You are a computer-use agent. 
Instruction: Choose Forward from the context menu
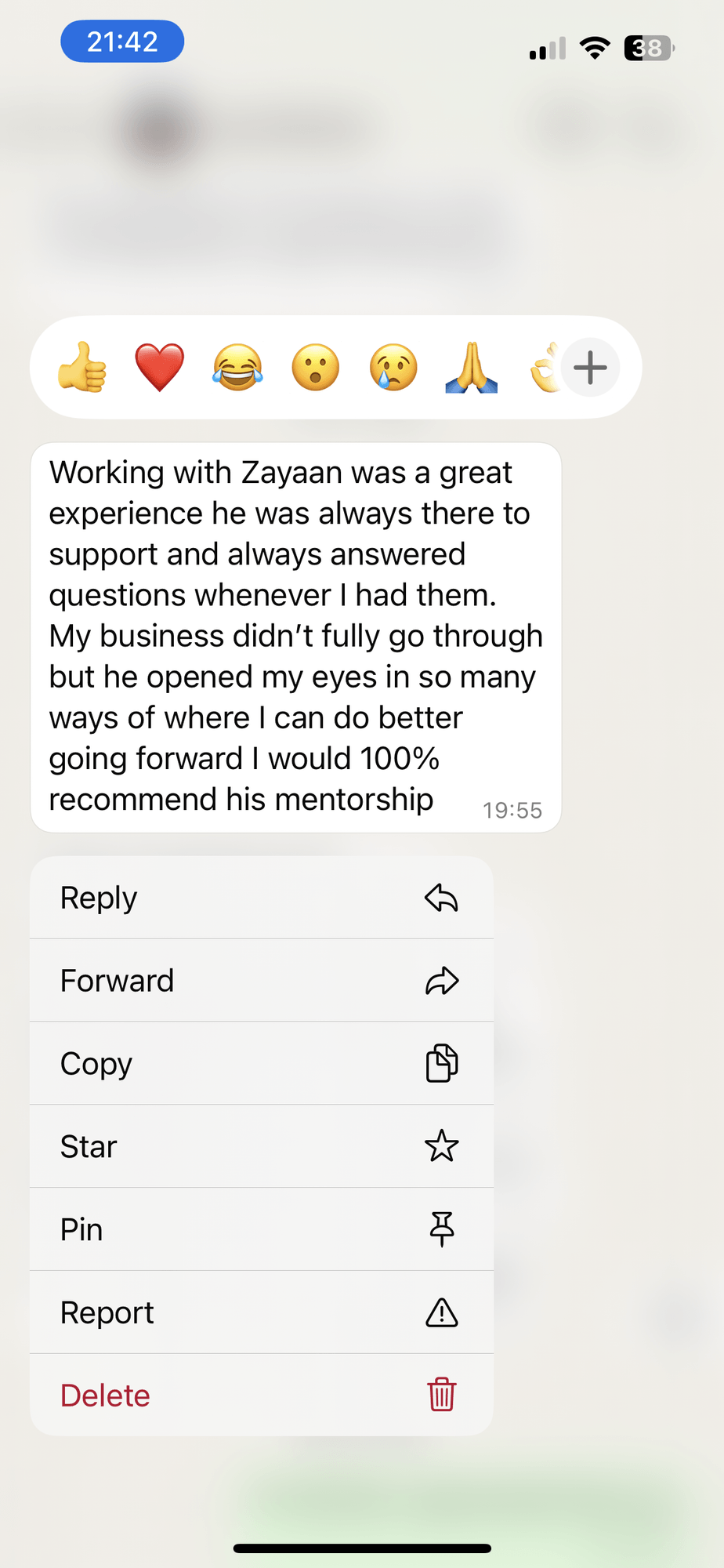(x=262, y=981)
